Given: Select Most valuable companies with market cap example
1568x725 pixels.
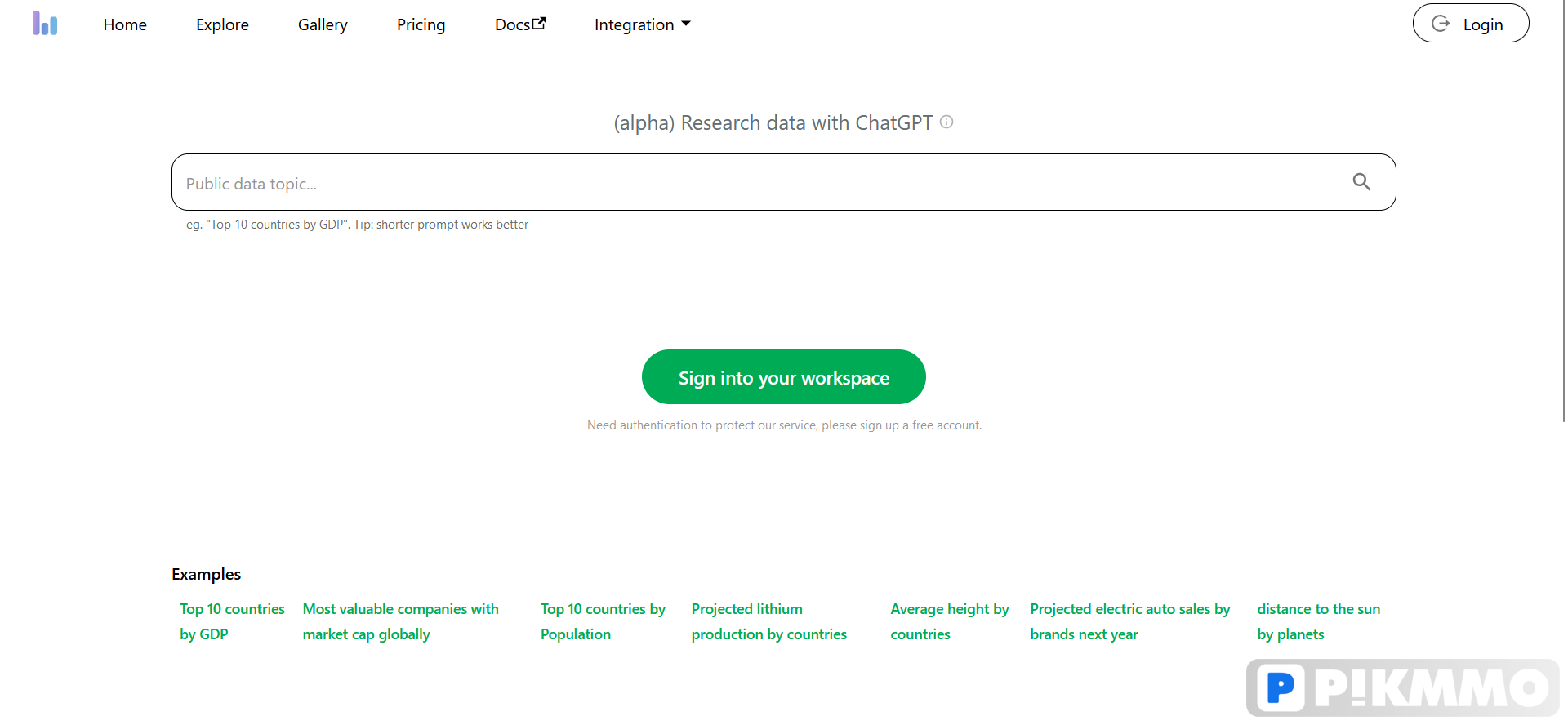Looking at the screenshot, I should [x=400, y=621].
